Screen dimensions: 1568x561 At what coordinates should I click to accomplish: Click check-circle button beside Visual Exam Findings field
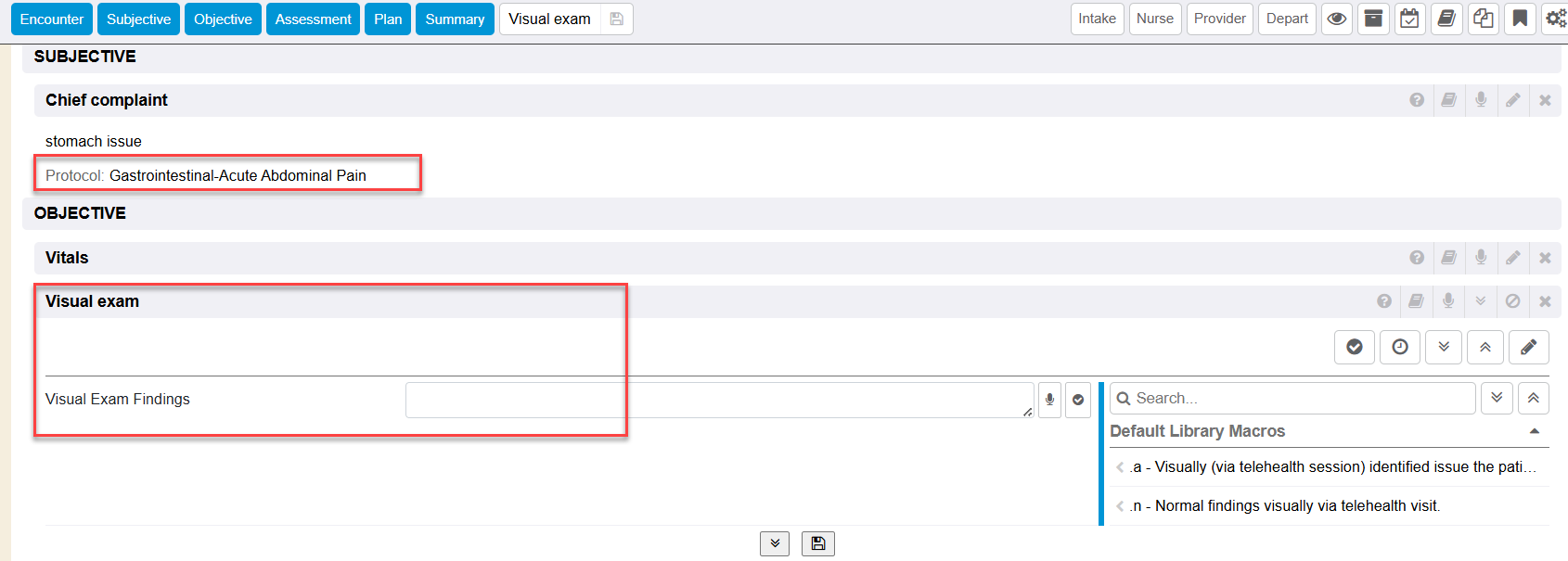[x=1078, y=400]
